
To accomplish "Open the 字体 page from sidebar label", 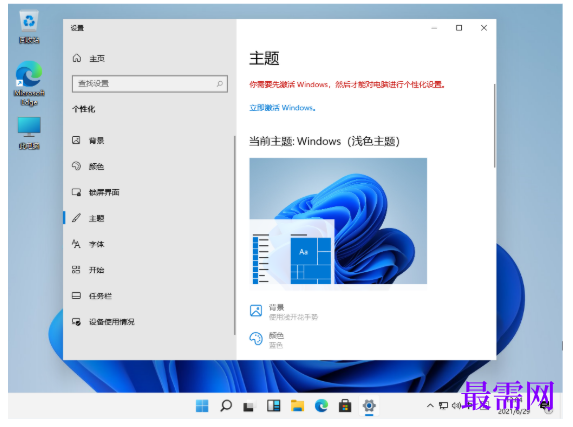I will [96, 244].
